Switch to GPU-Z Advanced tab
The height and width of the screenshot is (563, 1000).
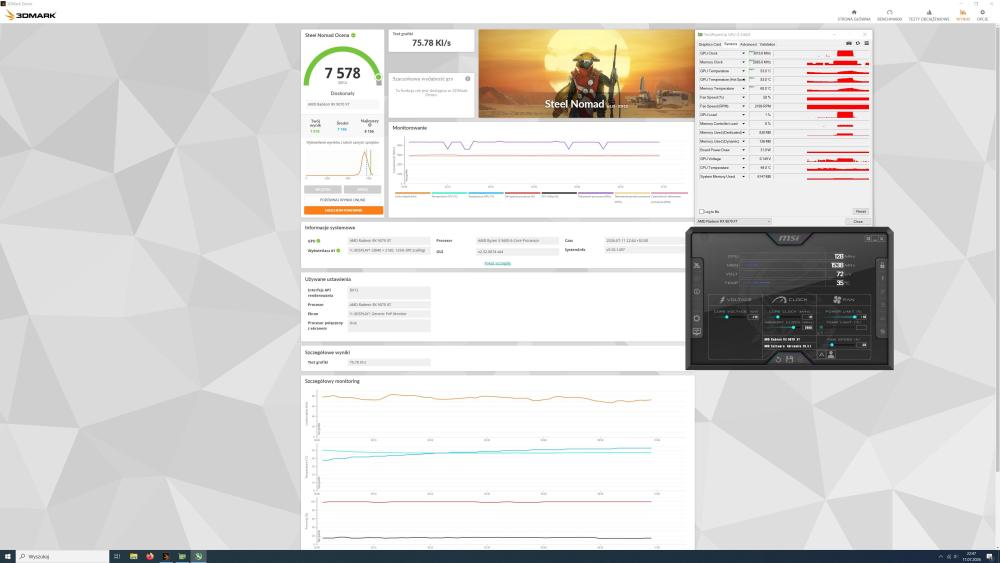pyautogui.click(x=748, y=45)
